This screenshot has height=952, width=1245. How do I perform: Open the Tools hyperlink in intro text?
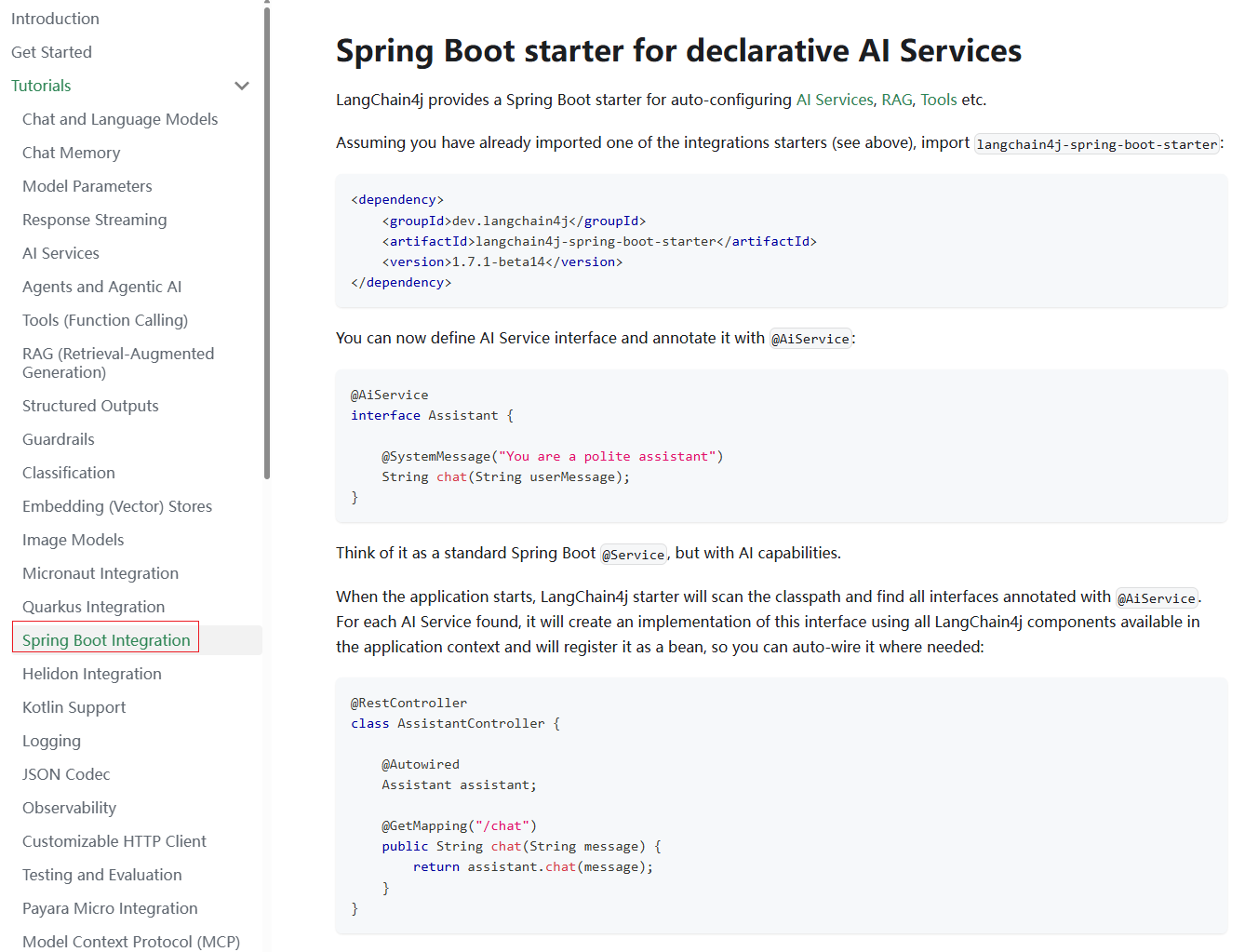[x=938, y=100]
